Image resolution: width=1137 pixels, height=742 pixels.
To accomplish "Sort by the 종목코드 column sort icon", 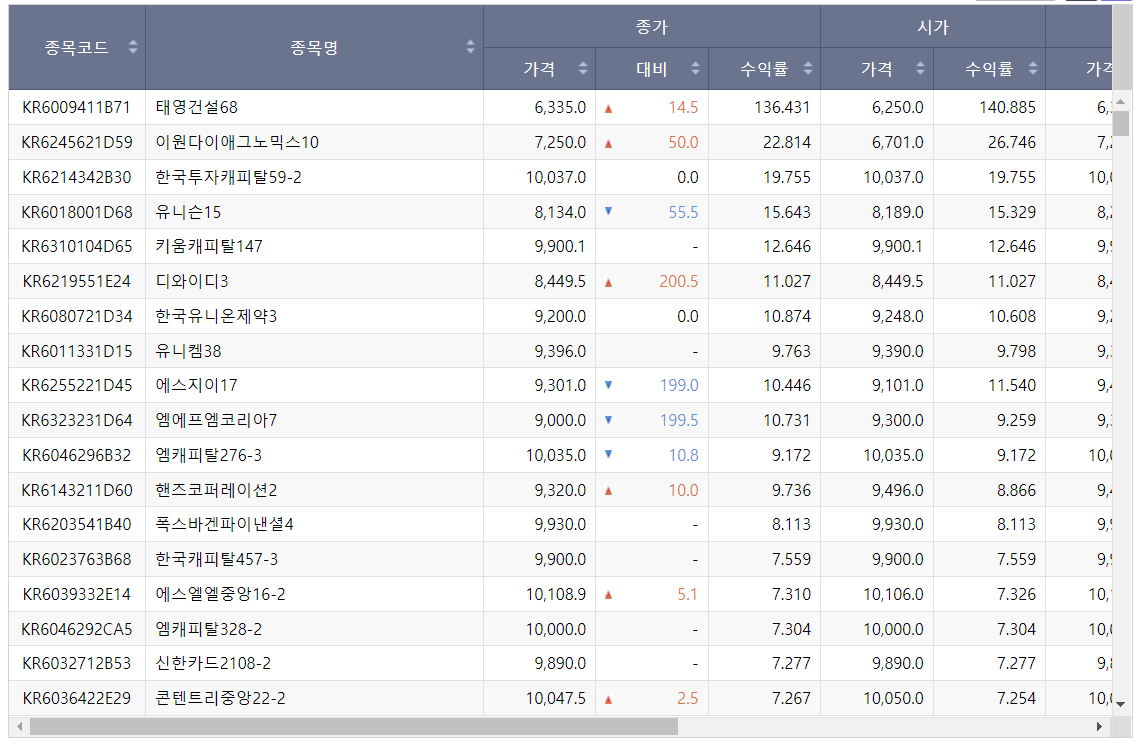I will click(133, 47).
